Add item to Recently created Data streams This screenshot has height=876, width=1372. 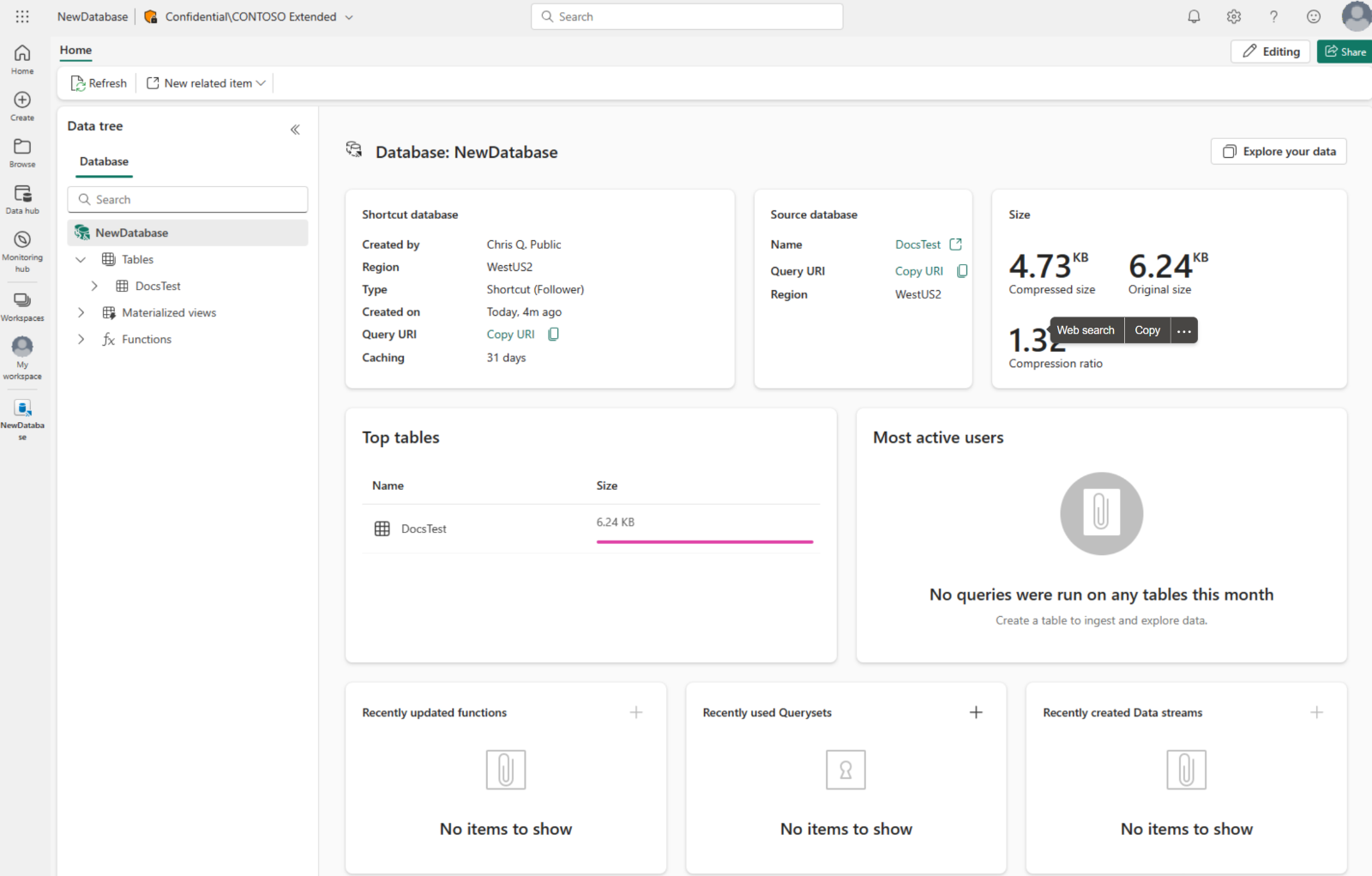1317,712
